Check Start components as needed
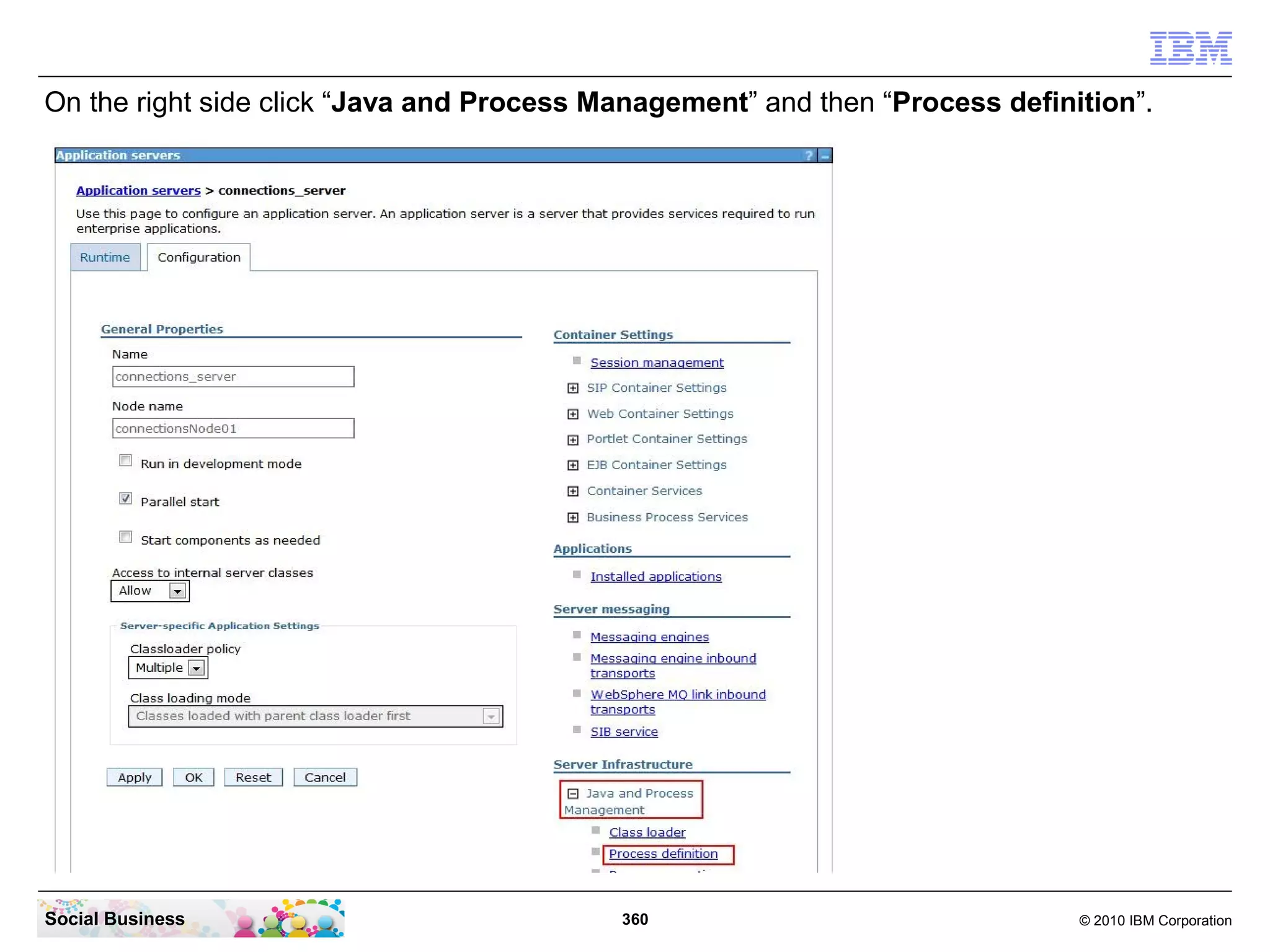Image resolution: width=1270 pixels, height=952 pixels. pyautogui.click(x=126, y=537)
